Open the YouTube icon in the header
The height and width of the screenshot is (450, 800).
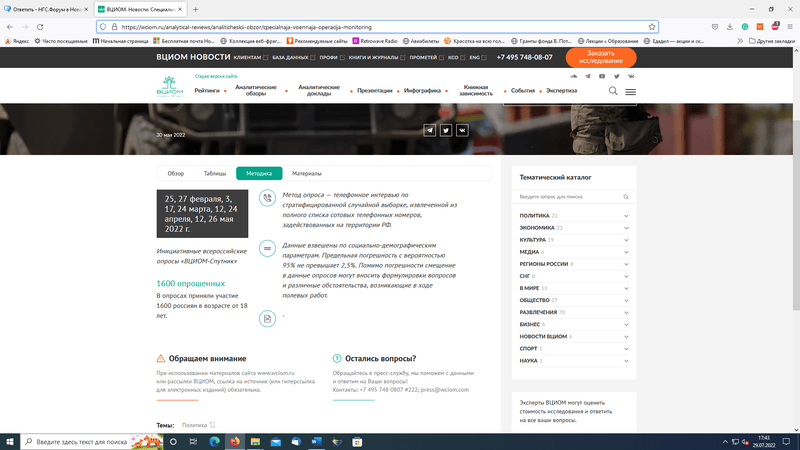pyautogui.click(x=602, y=76)
